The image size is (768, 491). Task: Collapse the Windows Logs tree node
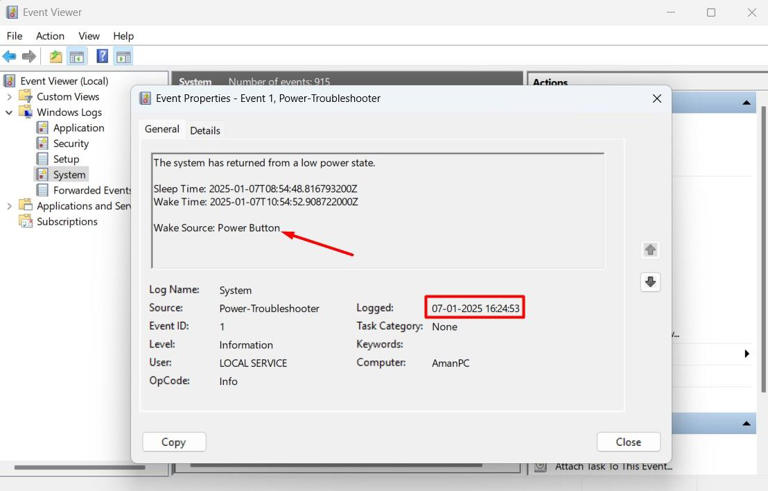pyautogui.click(x=9, y=113)
